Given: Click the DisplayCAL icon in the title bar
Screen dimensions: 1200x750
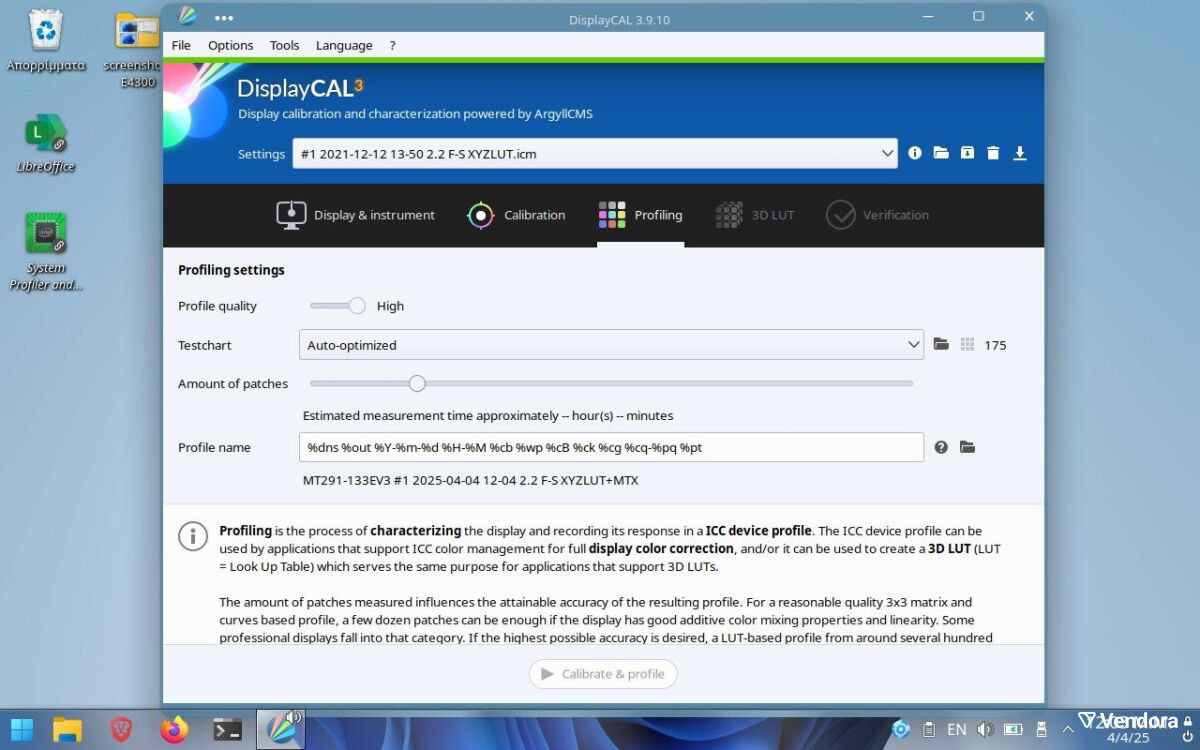Looking at the screenshot, I should pos(188,16).
